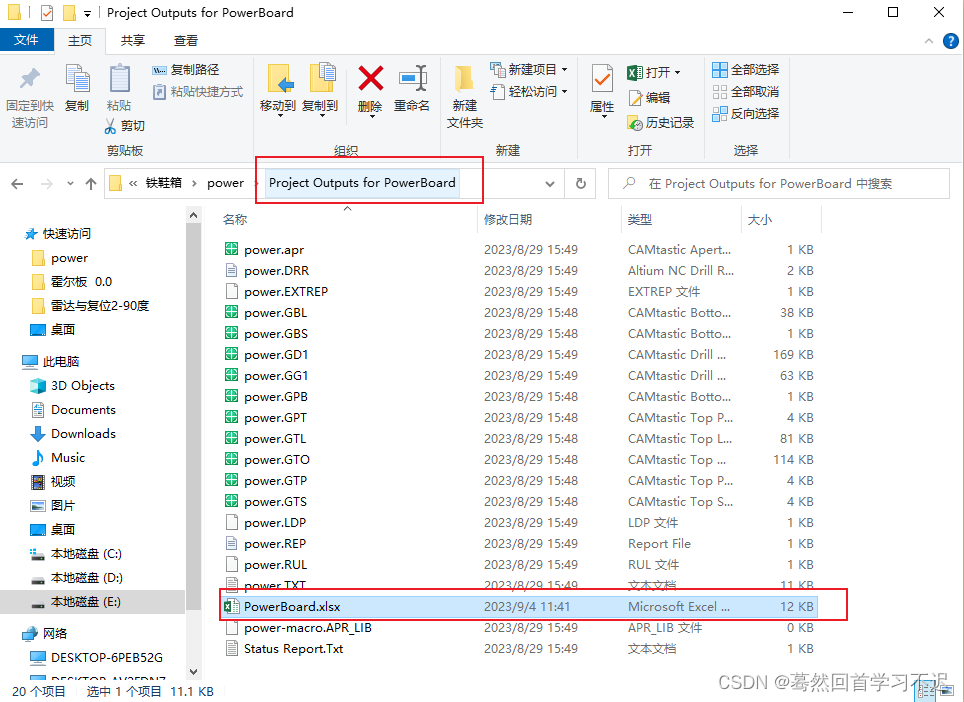
Task: Click the Rename icon in ribbon
Action: pyautogui.click(x=412, y=79)
